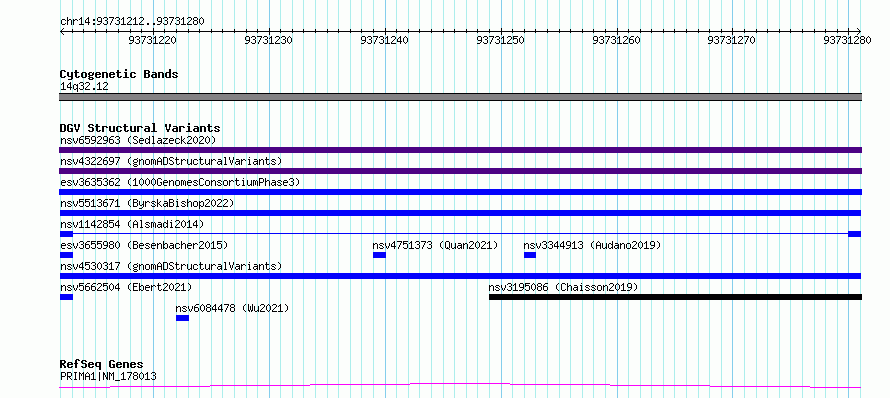Click the Cytogenetic Bands track title

(119, 74)
